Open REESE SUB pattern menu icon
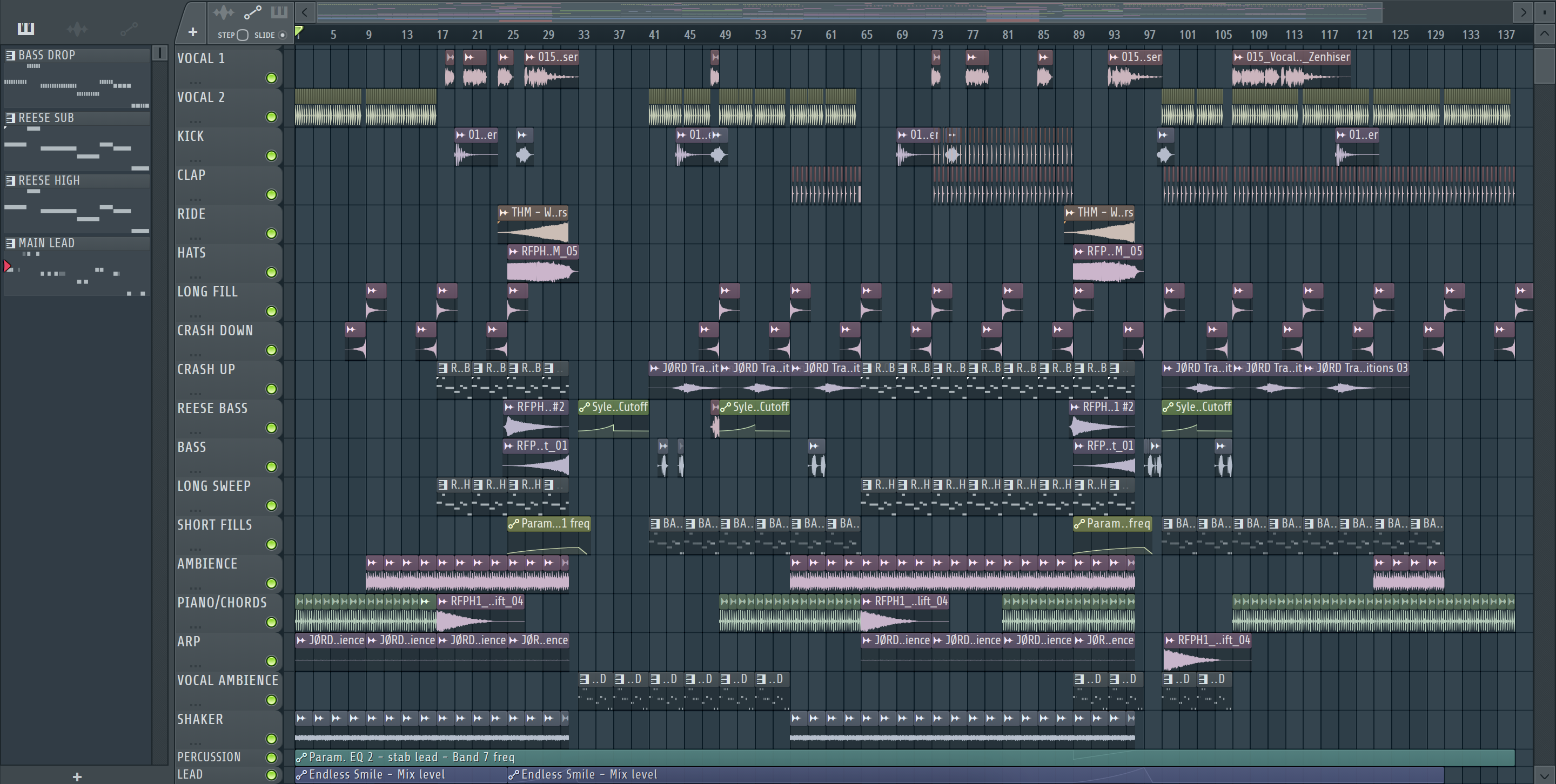This screenshot has height=784, width=1556. coord(10,118)
